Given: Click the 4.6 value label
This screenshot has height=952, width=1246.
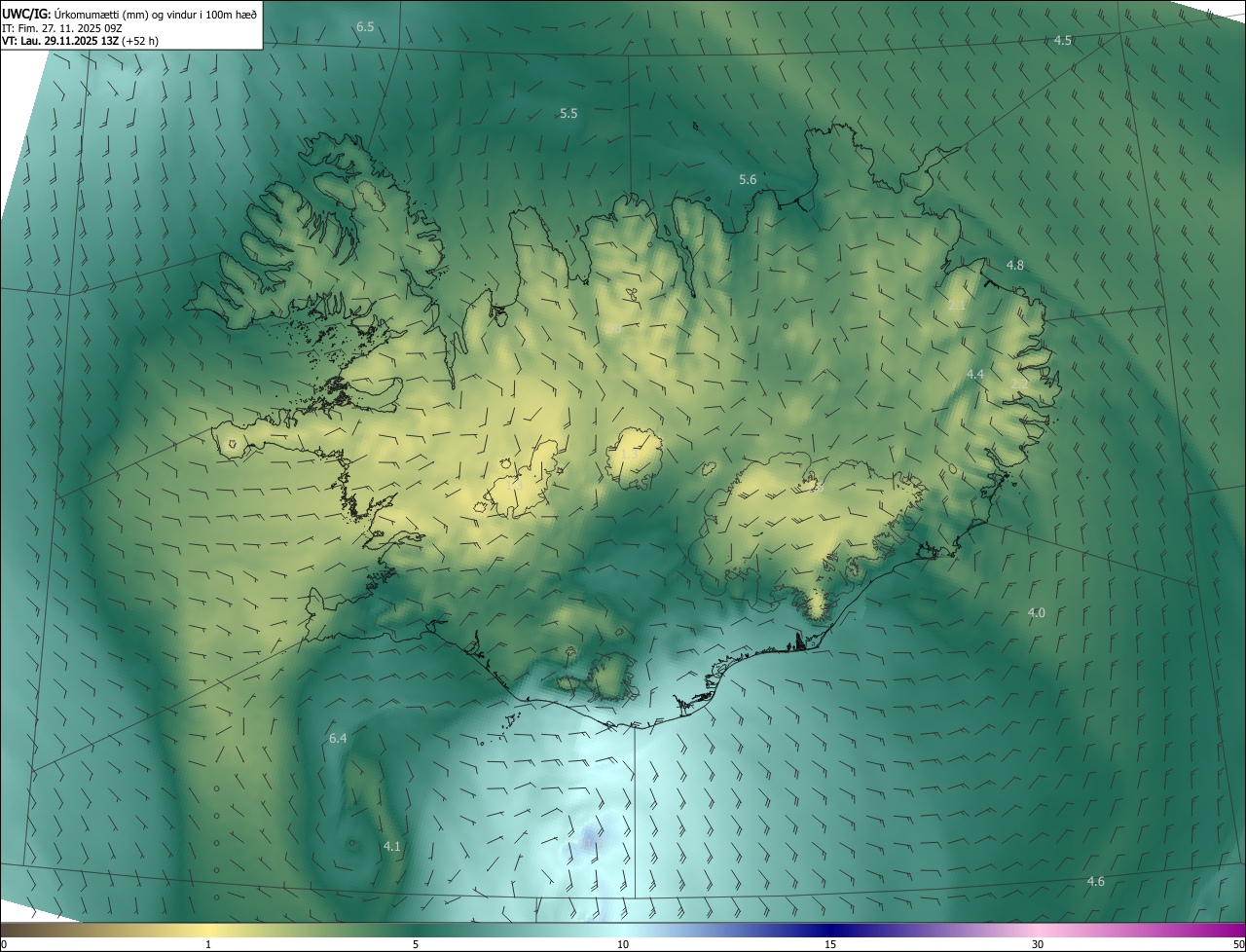Looking at the screenshot, I should point(1095,882).
